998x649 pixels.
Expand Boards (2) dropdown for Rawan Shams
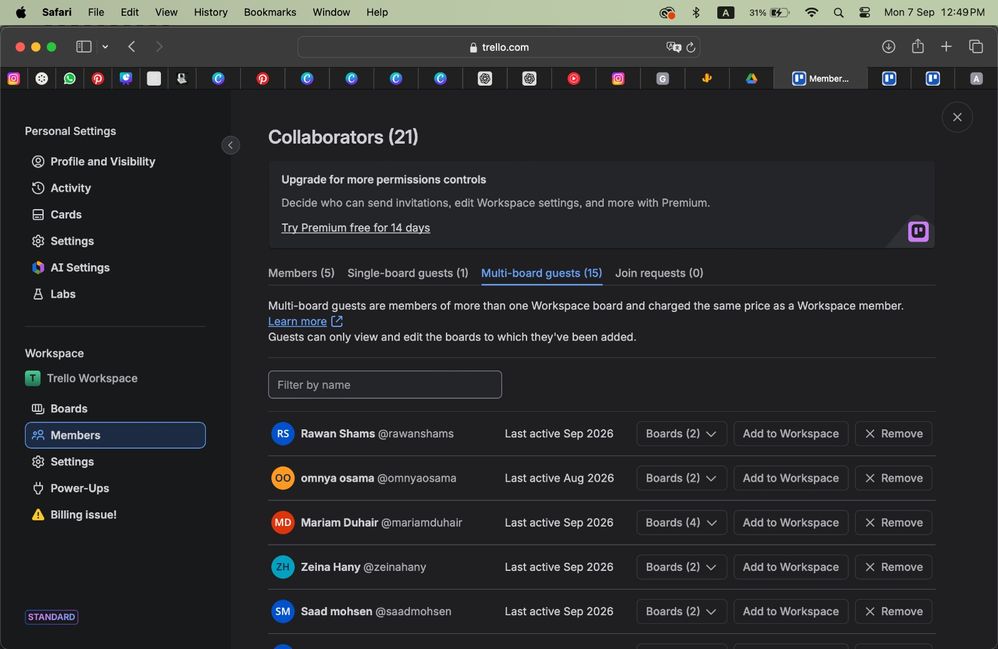pos(681,434)
